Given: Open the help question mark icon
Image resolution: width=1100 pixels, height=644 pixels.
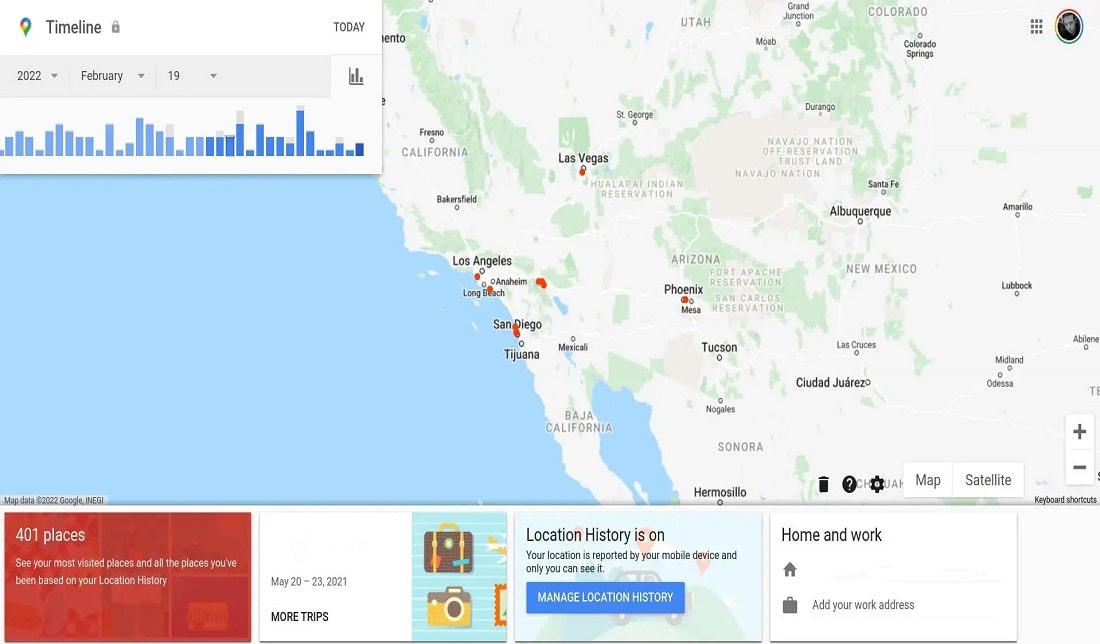Looking at the screenshot, I should click(x=850, y=484).
